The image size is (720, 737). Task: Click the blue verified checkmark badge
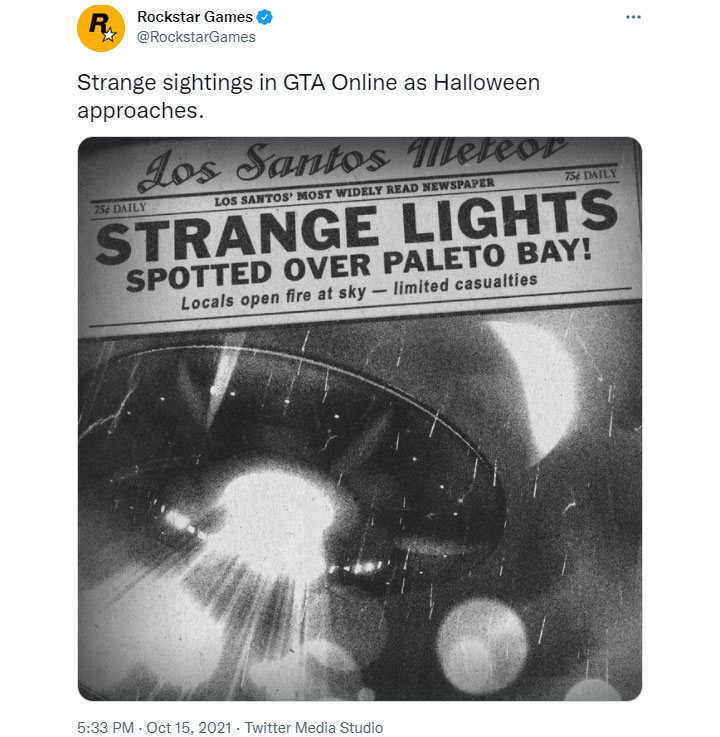265,17
